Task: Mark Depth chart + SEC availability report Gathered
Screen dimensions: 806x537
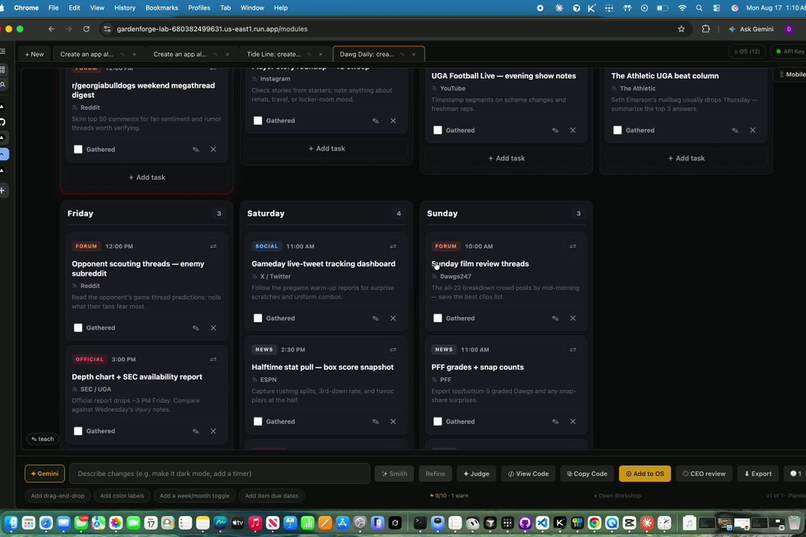Action: click(78, 432)
